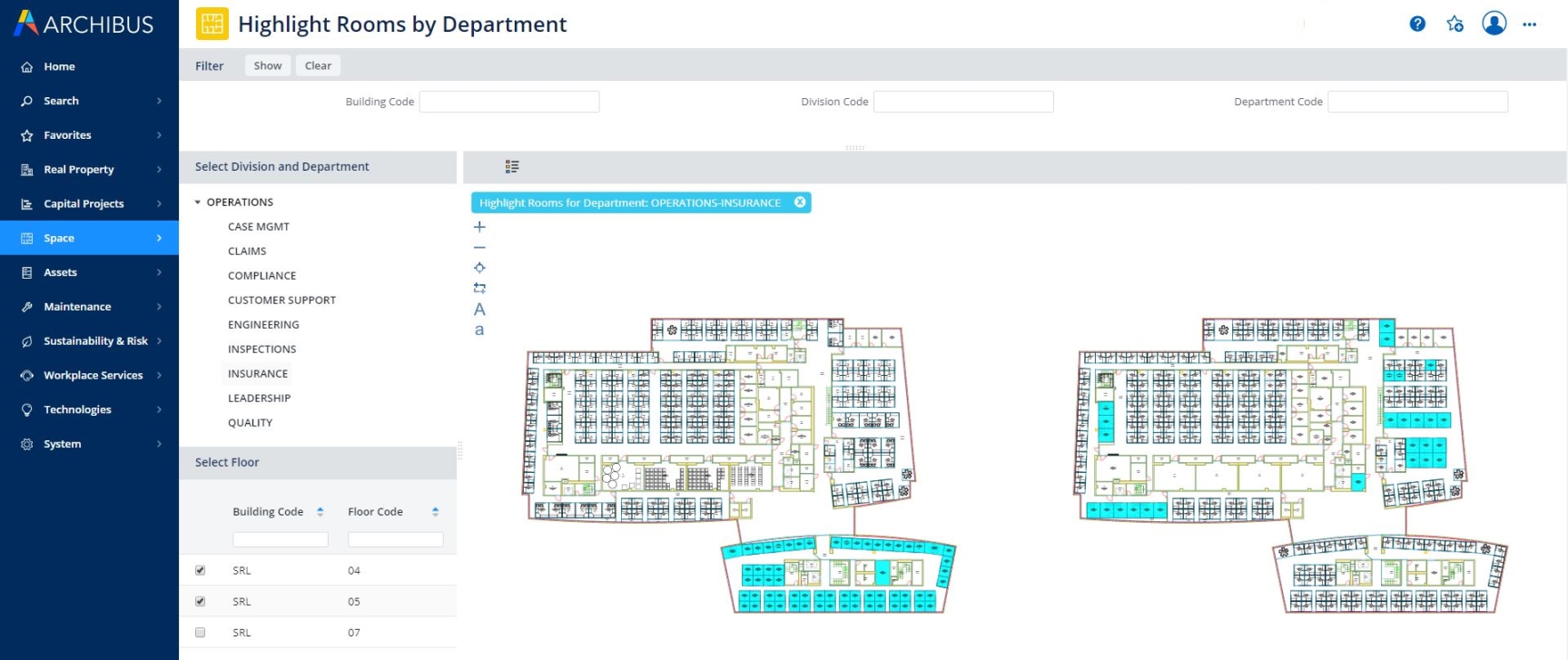Open the help question mark icon

click(1417, 25)
